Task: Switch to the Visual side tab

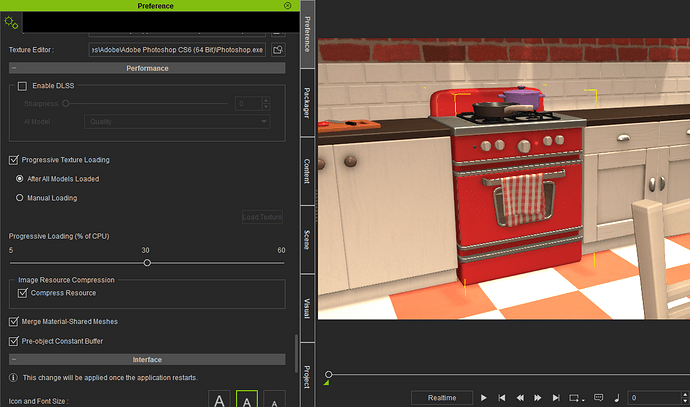Action: coord(307,308)
